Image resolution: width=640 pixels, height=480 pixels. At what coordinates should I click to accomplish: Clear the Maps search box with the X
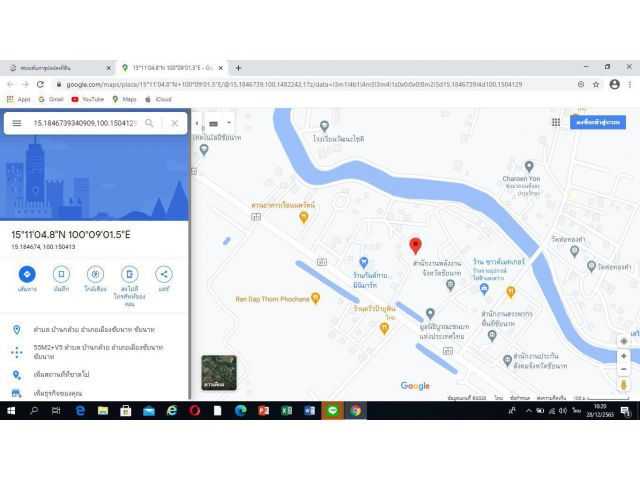175,123
